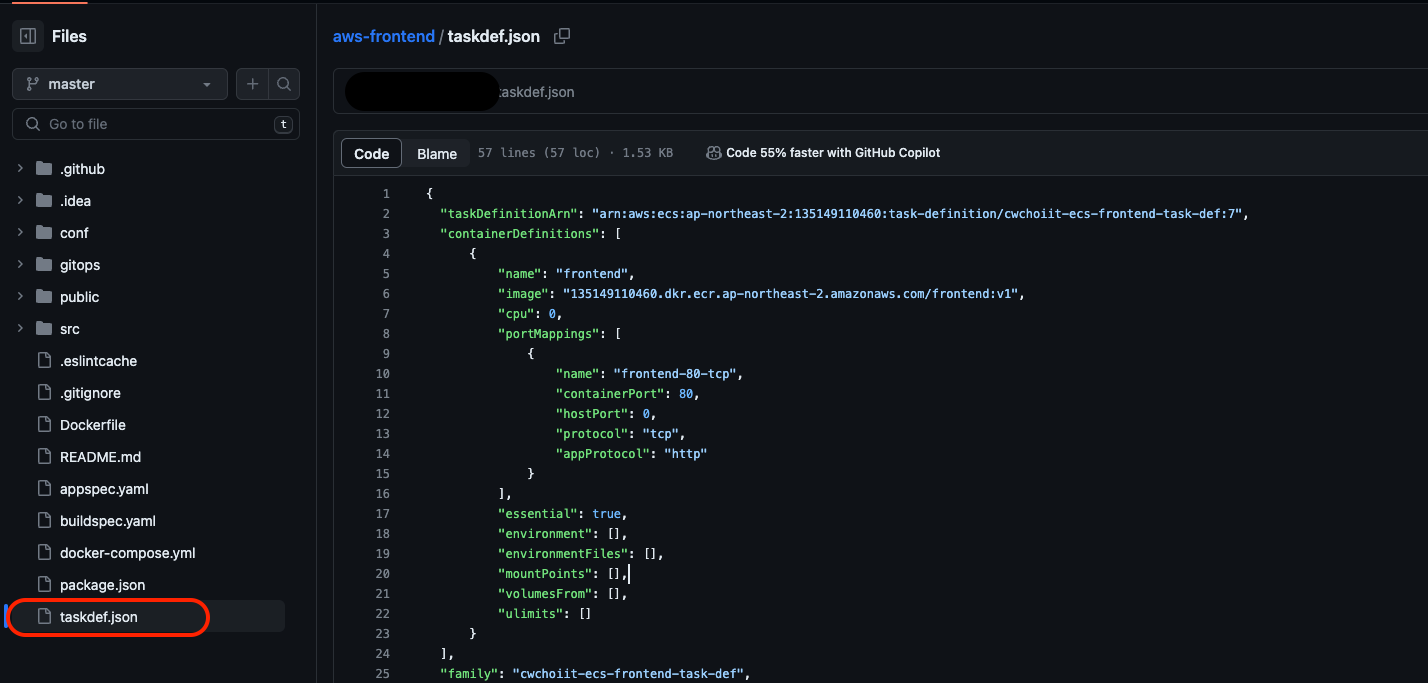Image resolution: width=1428 pixels, height=683 pixels.
Task: Click the .github folder name
Action: [x=82, y=169]
